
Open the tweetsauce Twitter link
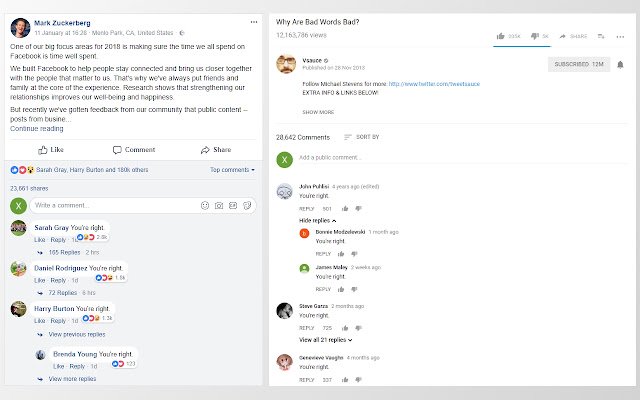434,84
